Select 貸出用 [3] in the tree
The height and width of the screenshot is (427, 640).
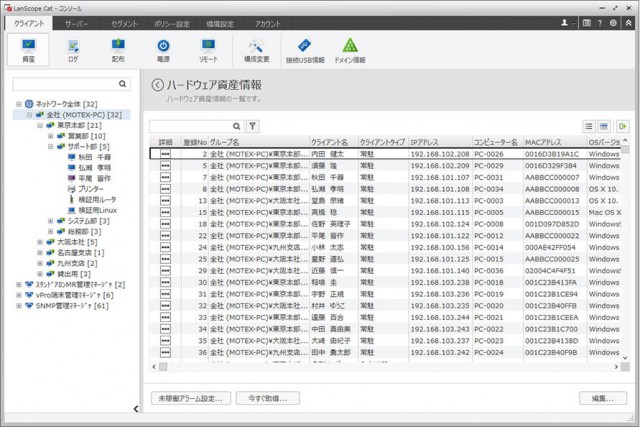coord(73,274)
